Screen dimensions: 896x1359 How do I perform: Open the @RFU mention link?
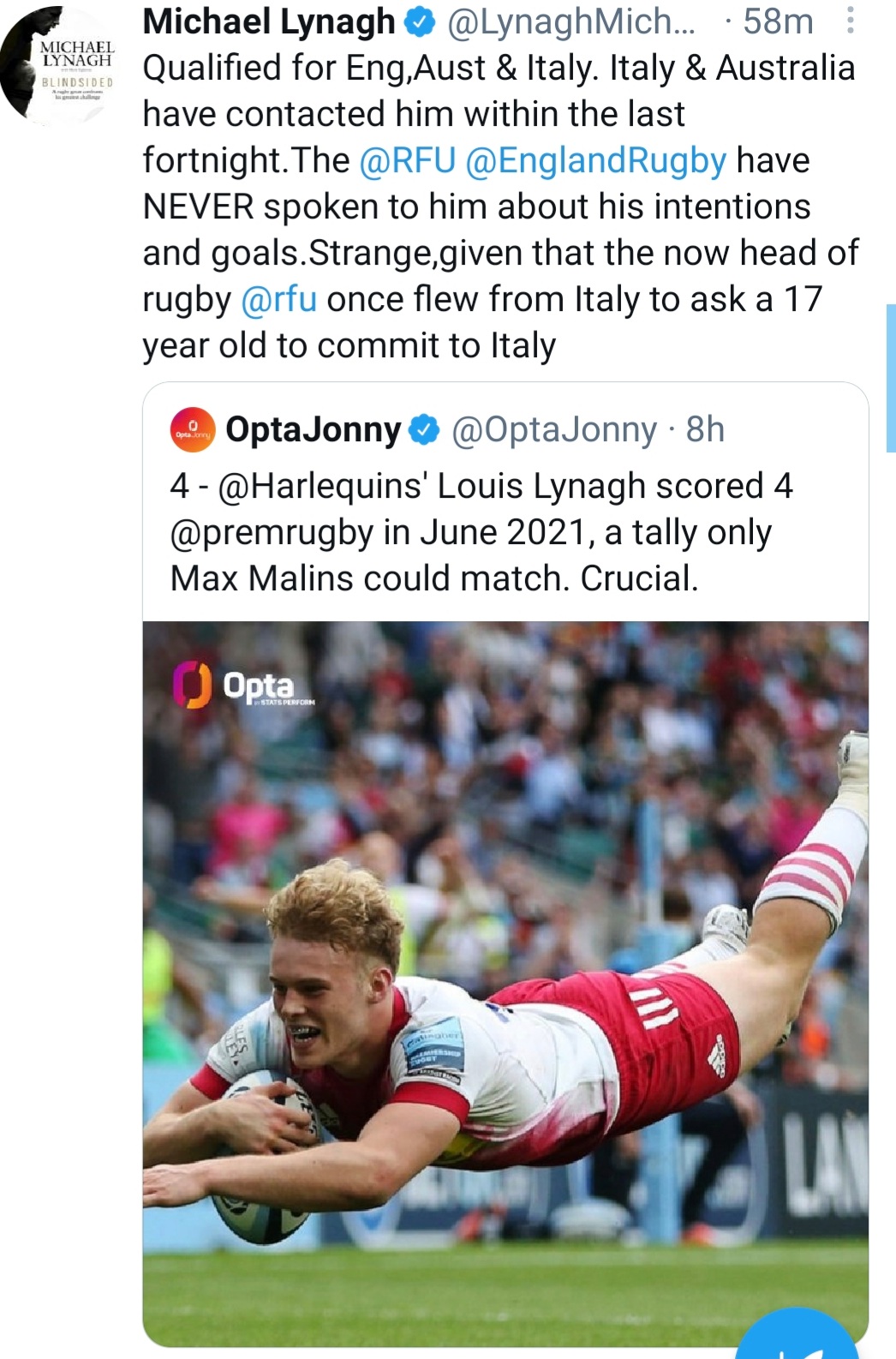click(x=407, y=160)
